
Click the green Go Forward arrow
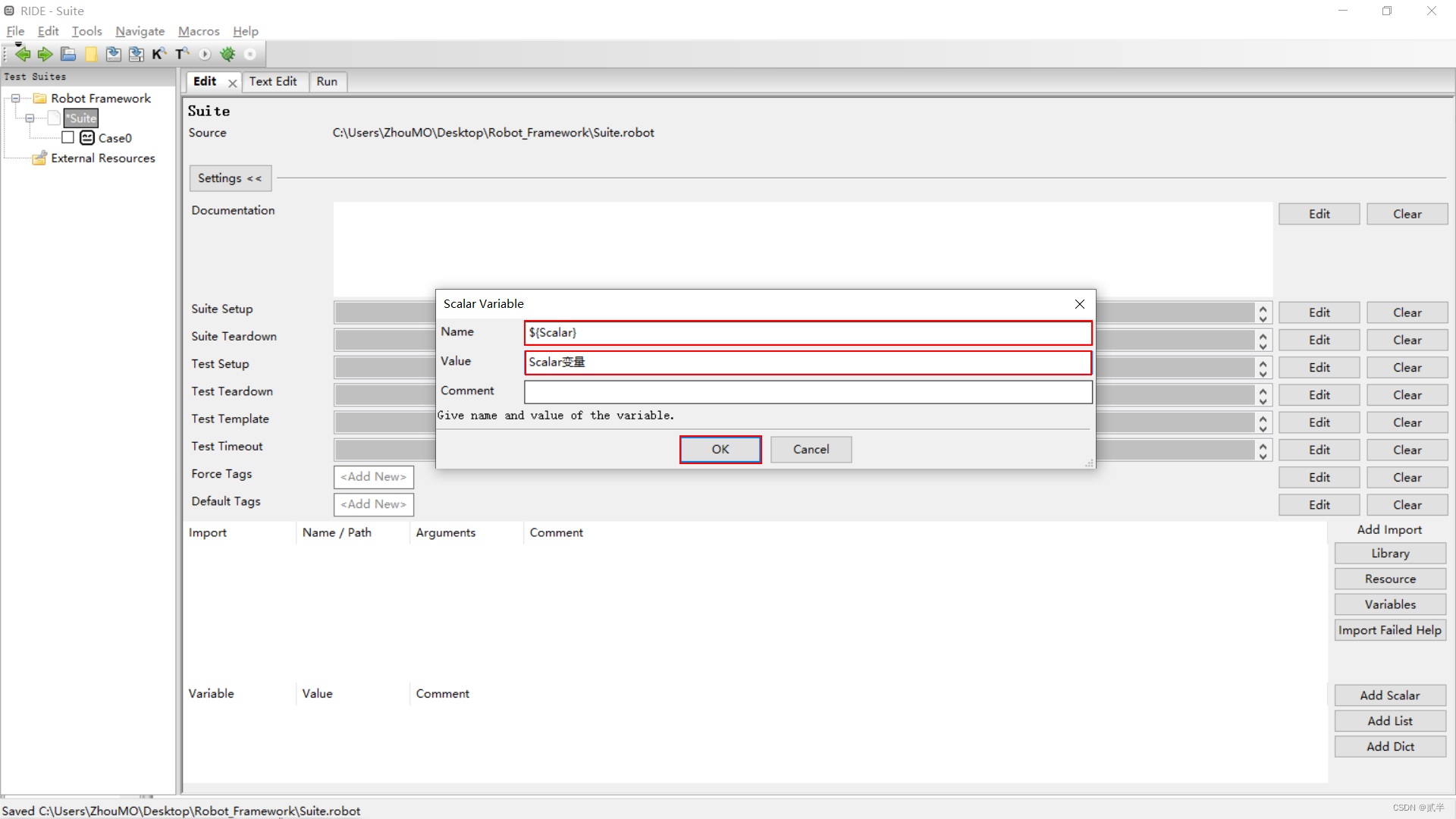tap(45, 54)
